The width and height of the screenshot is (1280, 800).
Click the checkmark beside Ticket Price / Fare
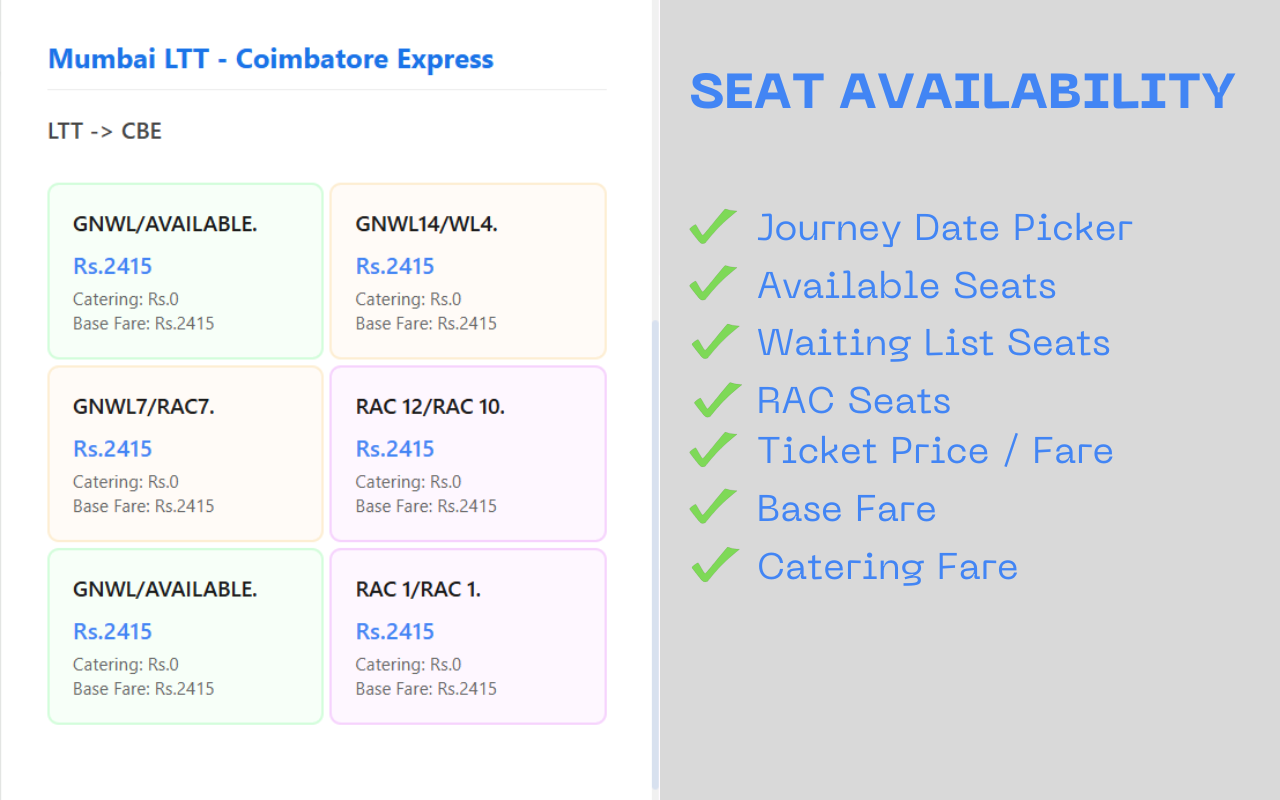tap(713, 450)
